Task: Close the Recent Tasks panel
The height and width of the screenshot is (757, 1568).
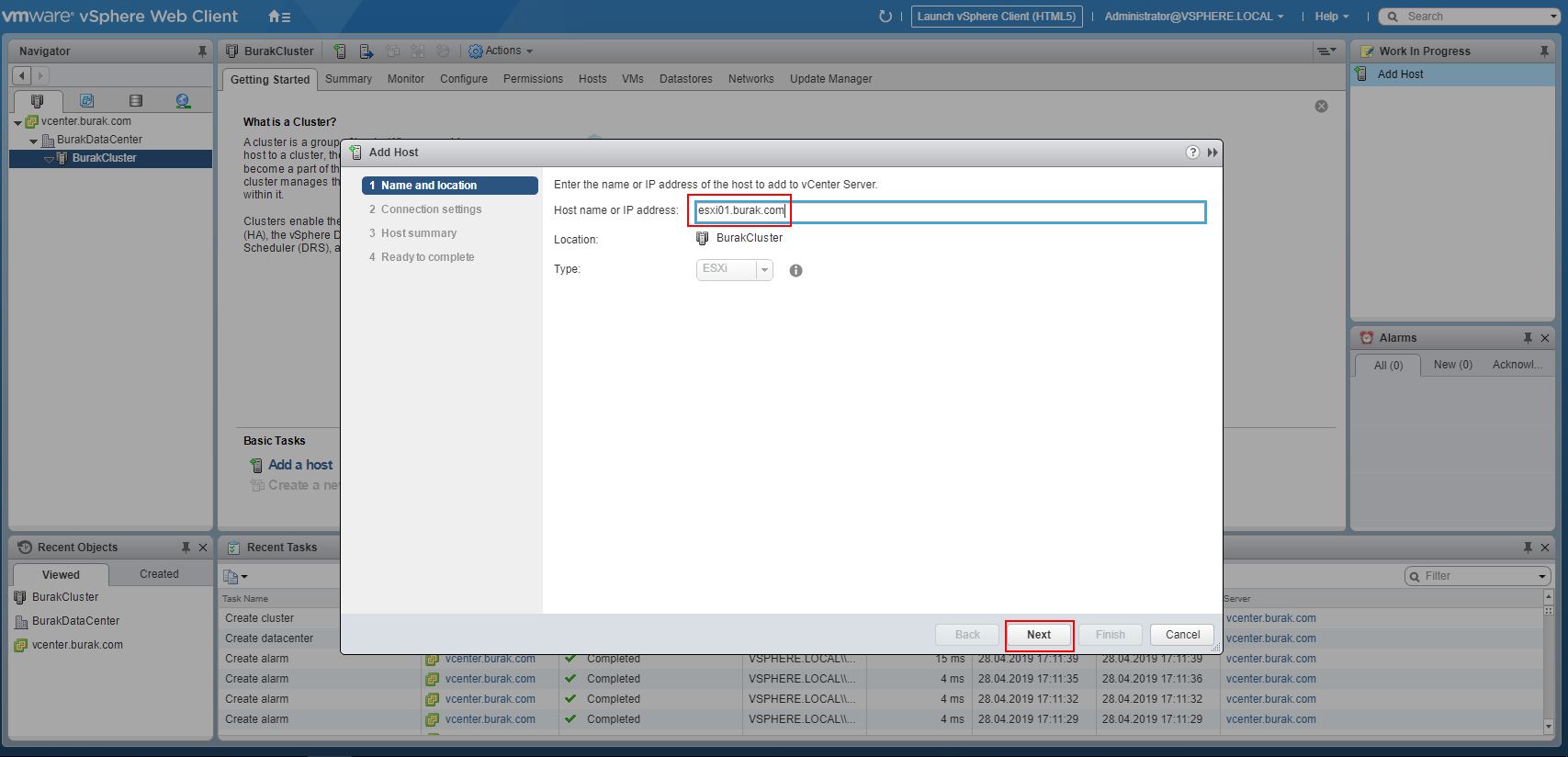Action: coord(1545,548)
